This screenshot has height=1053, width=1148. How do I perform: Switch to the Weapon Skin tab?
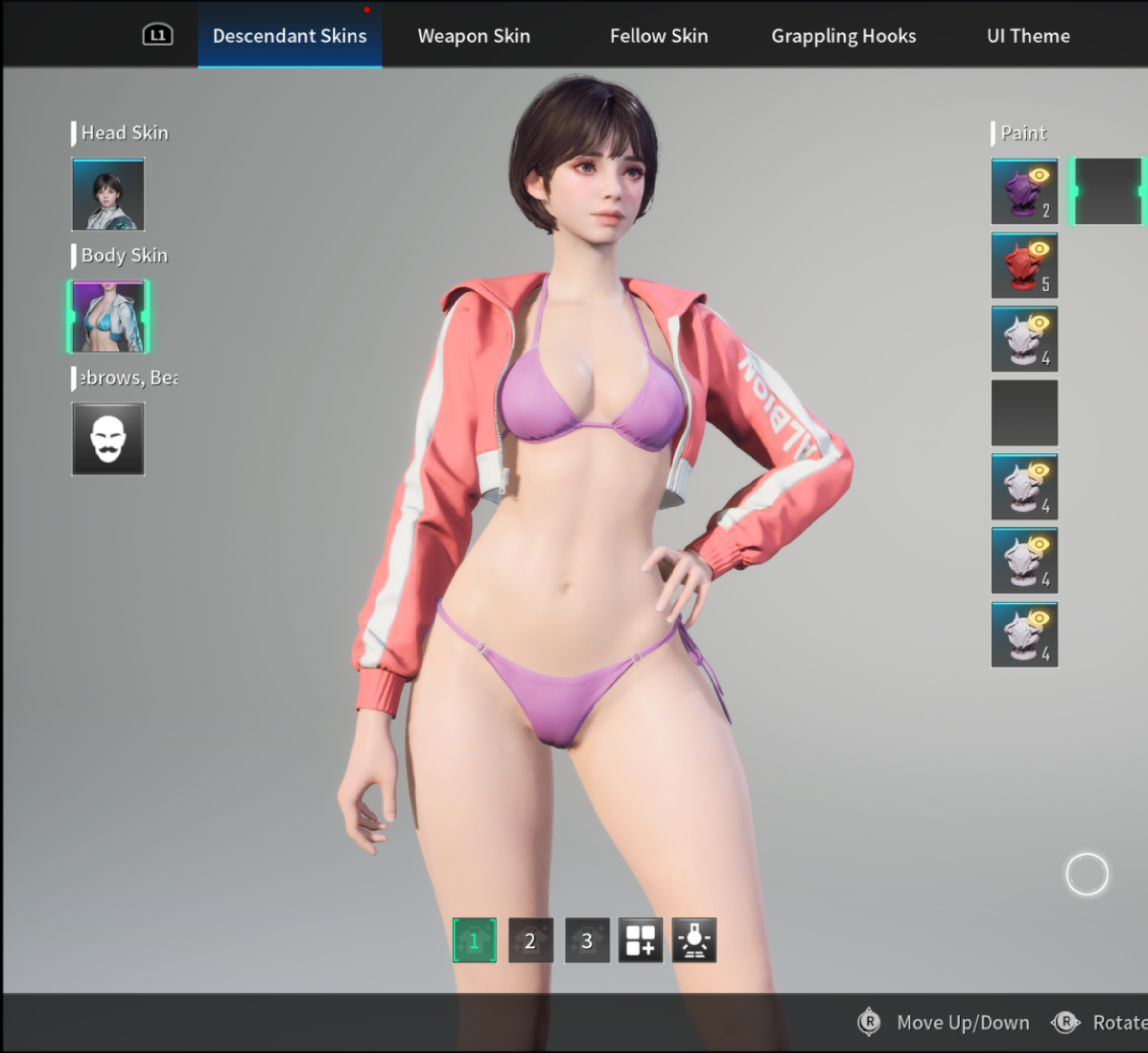point(474,36)
